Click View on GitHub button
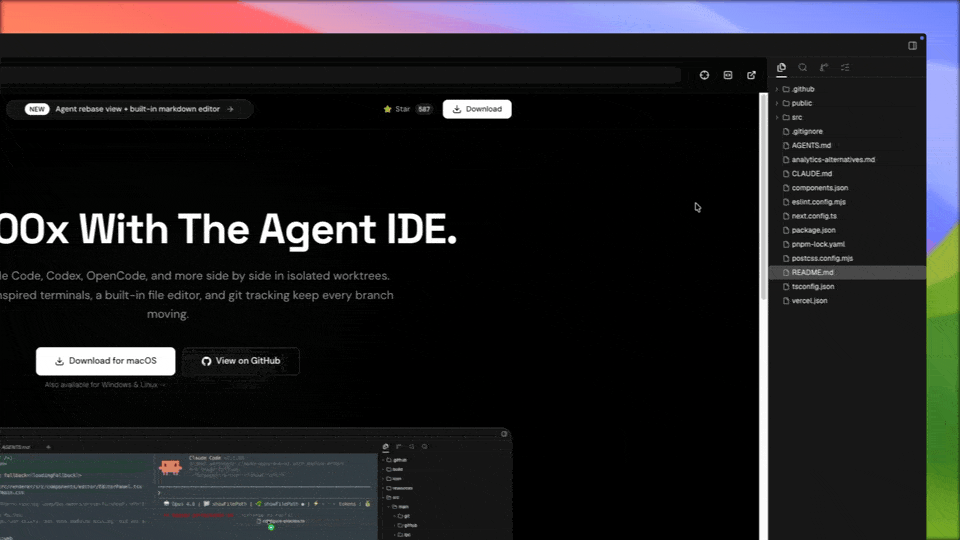 click(241, 361)
